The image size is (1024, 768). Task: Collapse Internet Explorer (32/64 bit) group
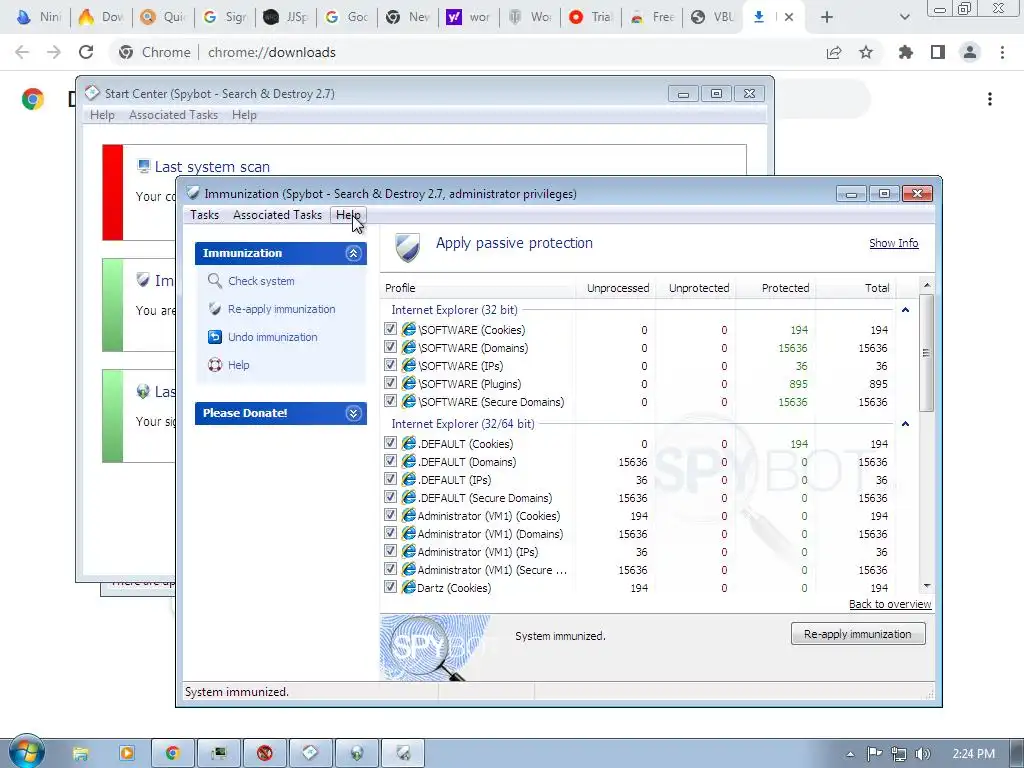click(905, 424)
